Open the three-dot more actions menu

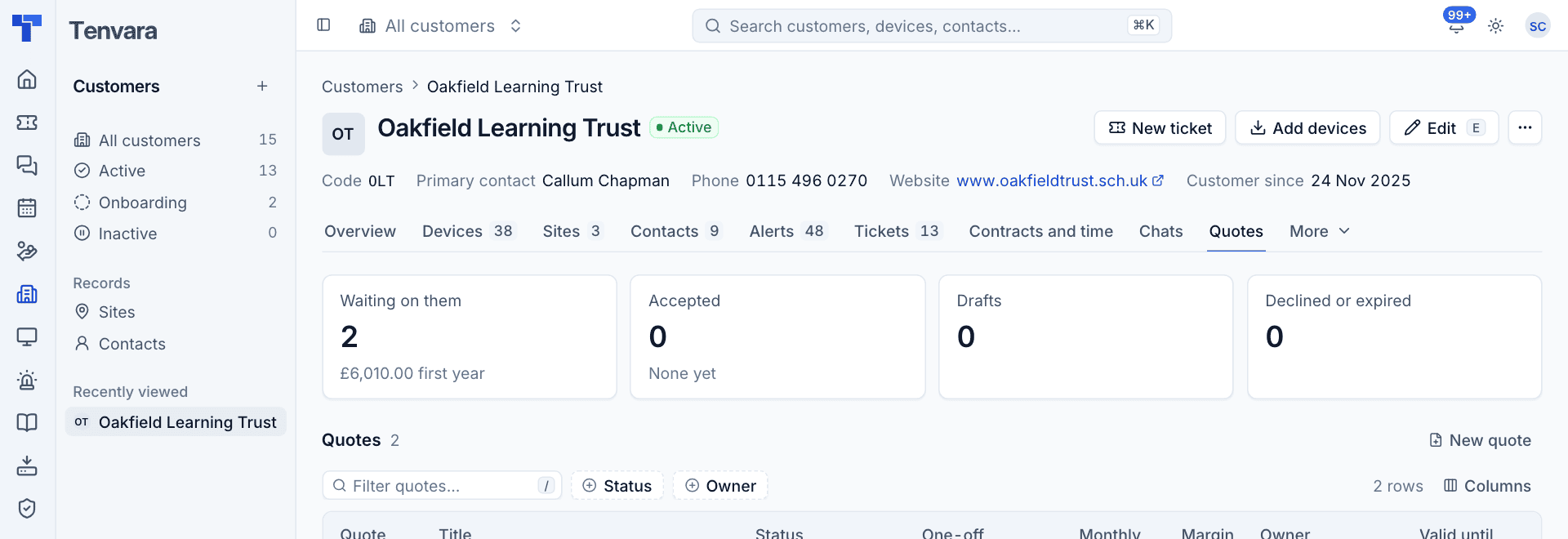click(x=1525, y=128)
